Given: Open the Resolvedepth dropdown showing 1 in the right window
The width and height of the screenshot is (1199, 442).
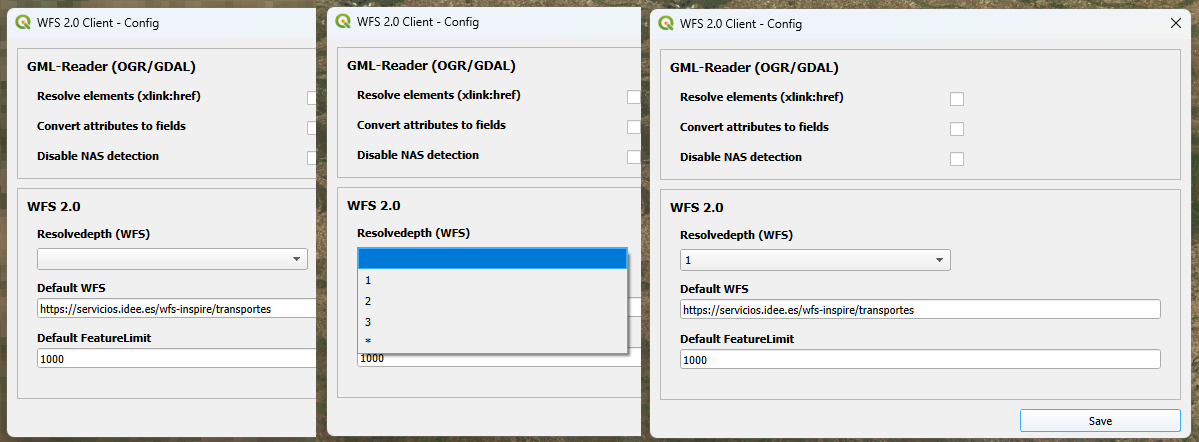Looking at the screenshot, I should (x=815, y=260).
